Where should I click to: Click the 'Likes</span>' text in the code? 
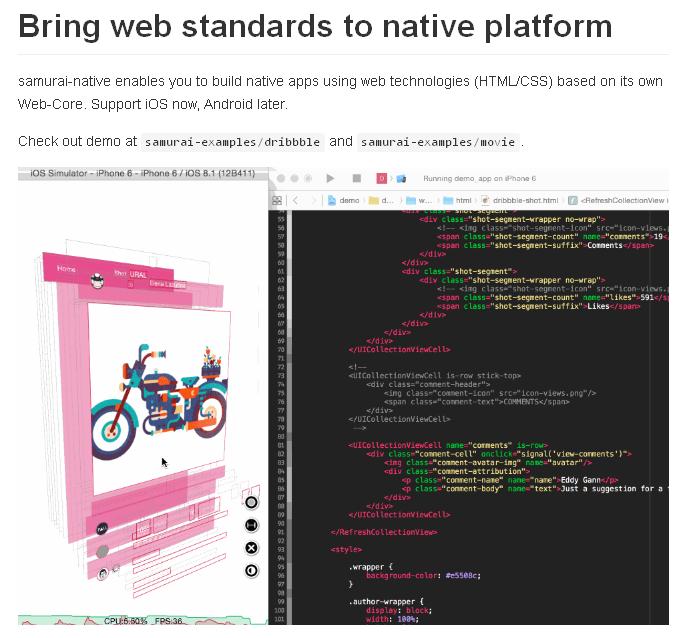[613, 306]
